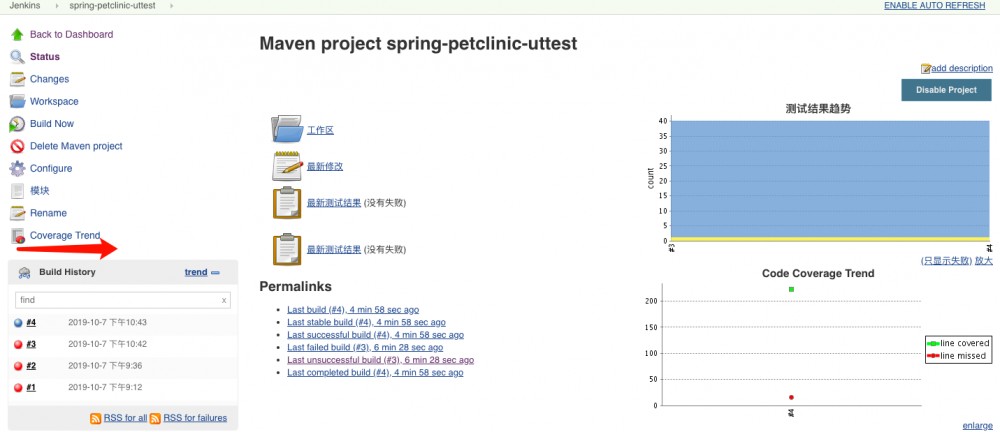The image size is (1000, 432).
Task: Click the Delete Maven project icon
Action: pos(17,146)
